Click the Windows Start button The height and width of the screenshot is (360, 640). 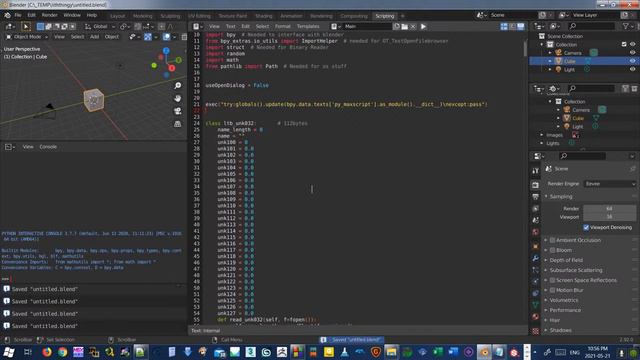pyautogui.click(x=9, y=352)
